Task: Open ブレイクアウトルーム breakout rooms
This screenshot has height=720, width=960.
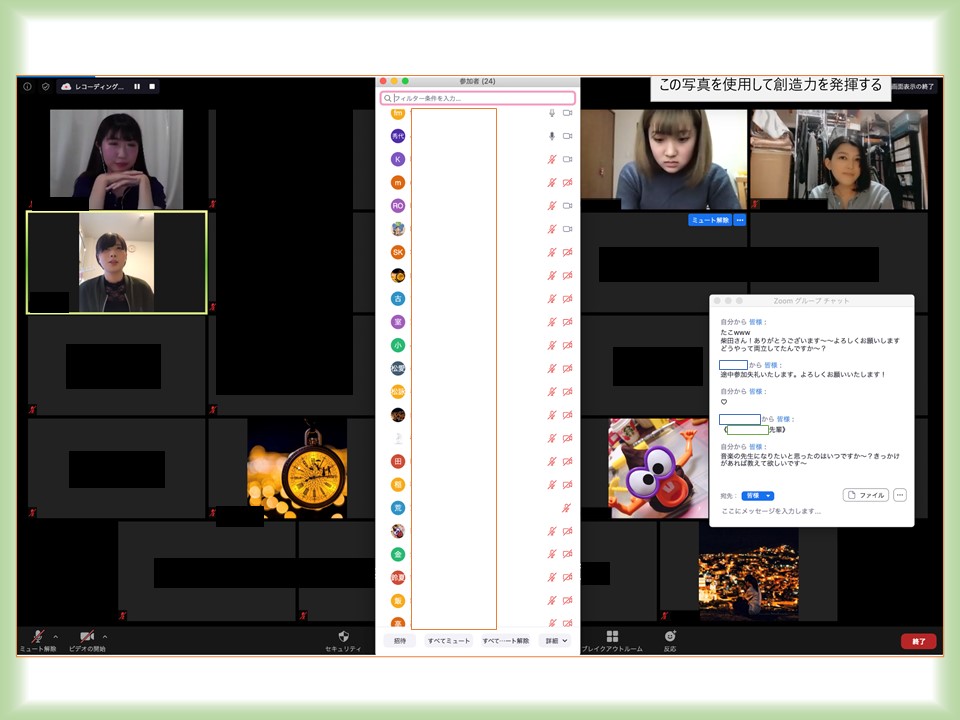Action: pyautogui.click(x=612, y=641)
